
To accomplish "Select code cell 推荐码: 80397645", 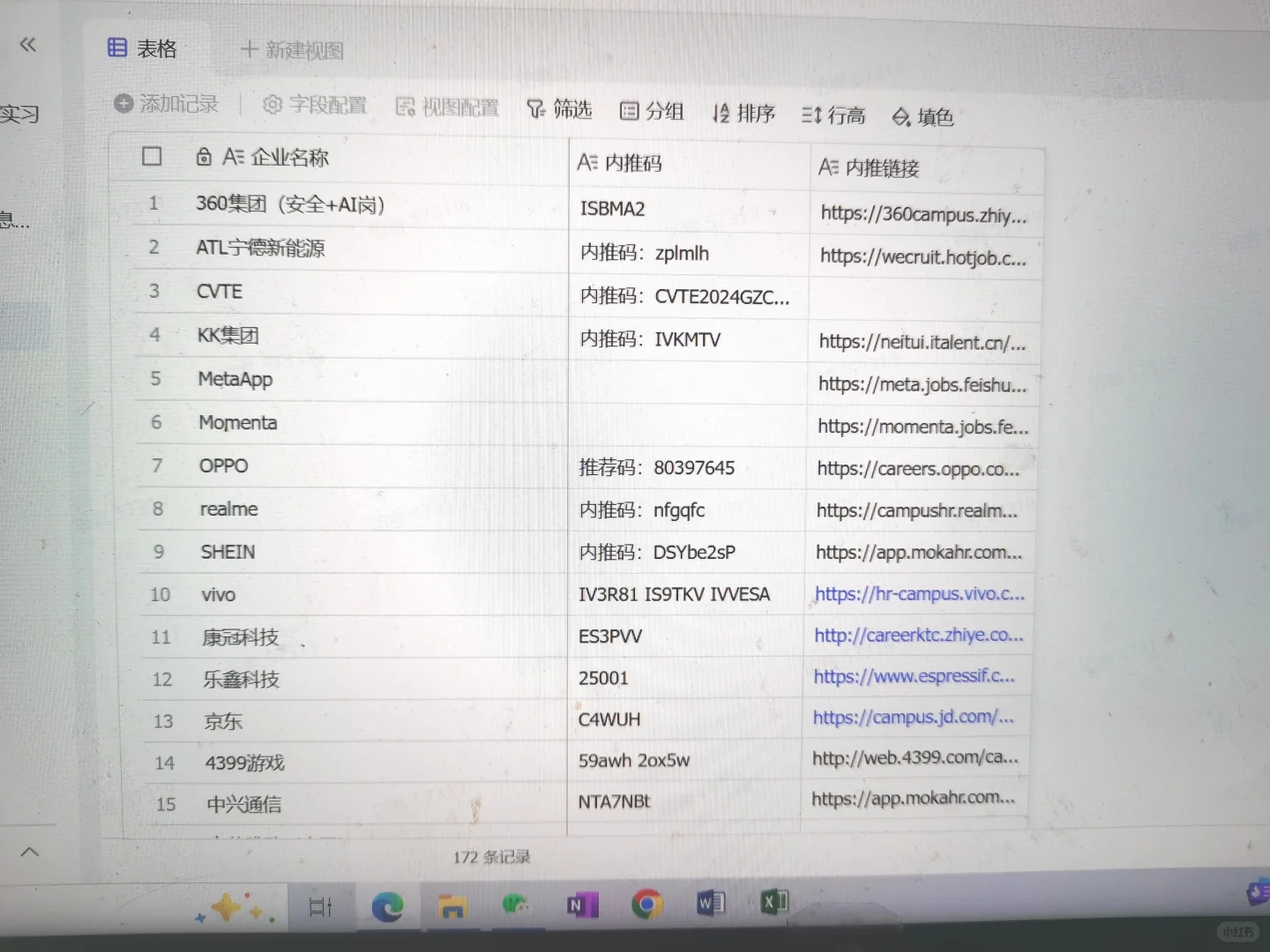I will pos(656,467).
